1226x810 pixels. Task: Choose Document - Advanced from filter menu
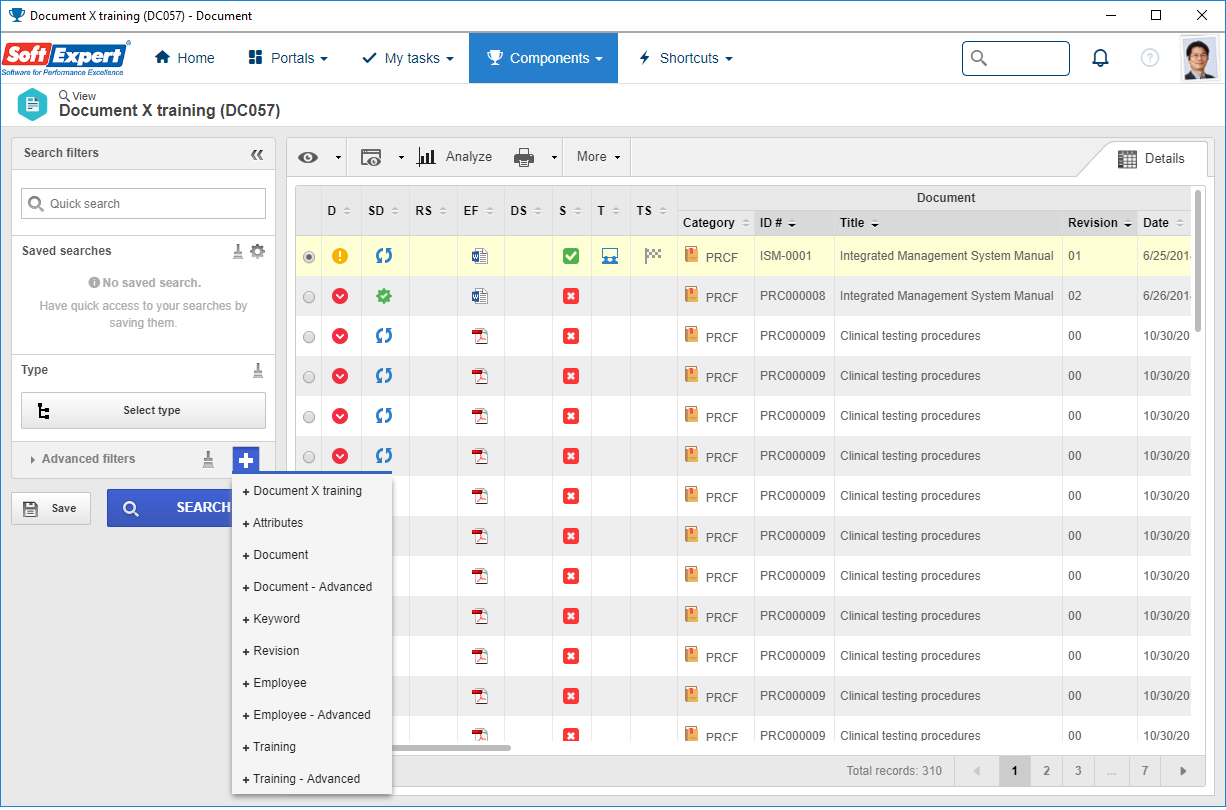pos(312,587)
